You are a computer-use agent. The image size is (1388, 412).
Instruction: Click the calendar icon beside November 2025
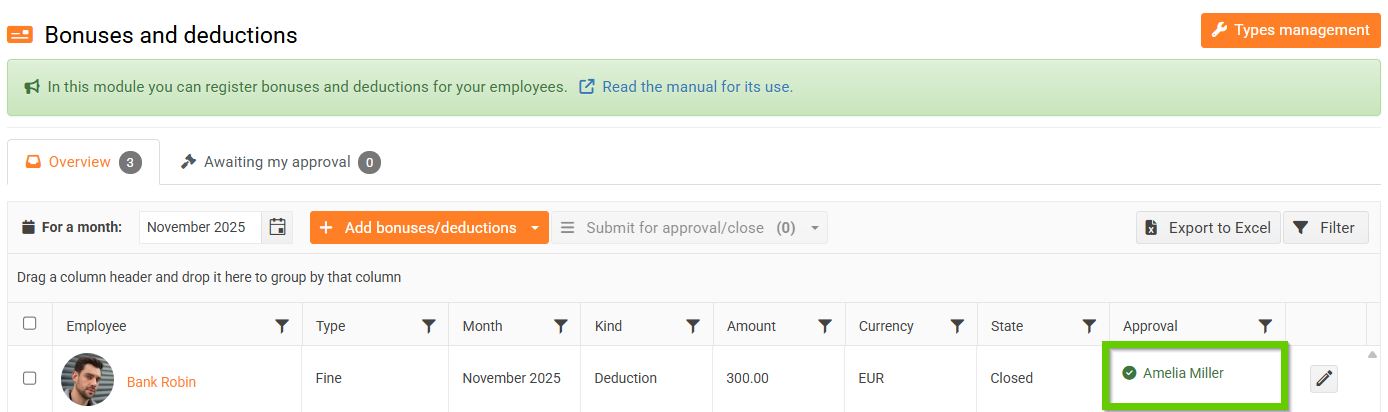pyautogui.click(x=277, y=227)
